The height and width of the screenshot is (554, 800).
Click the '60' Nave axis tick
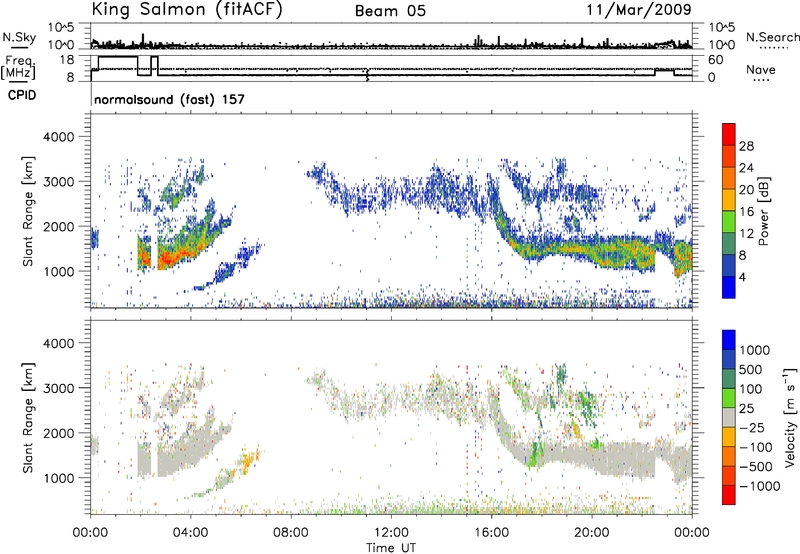715,60
